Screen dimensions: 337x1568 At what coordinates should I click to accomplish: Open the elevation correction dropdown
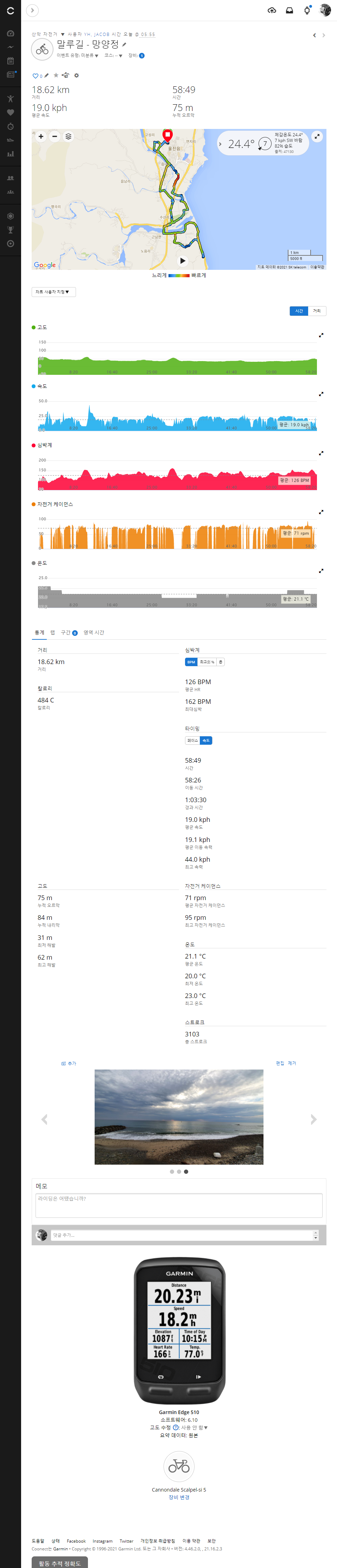[194, 1427]
